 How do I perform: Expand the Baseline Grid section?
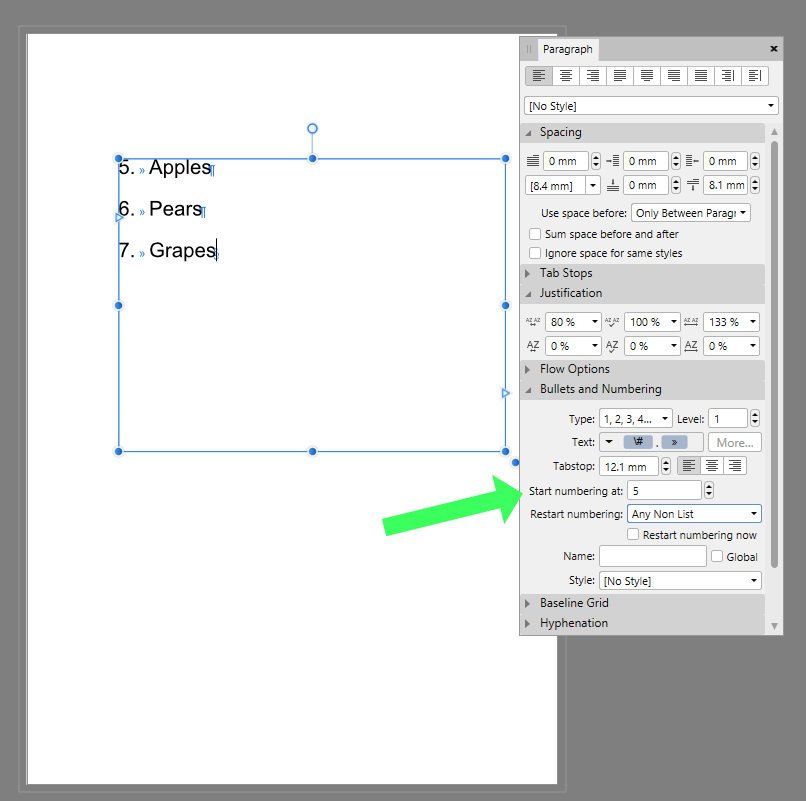coord(528,603)
